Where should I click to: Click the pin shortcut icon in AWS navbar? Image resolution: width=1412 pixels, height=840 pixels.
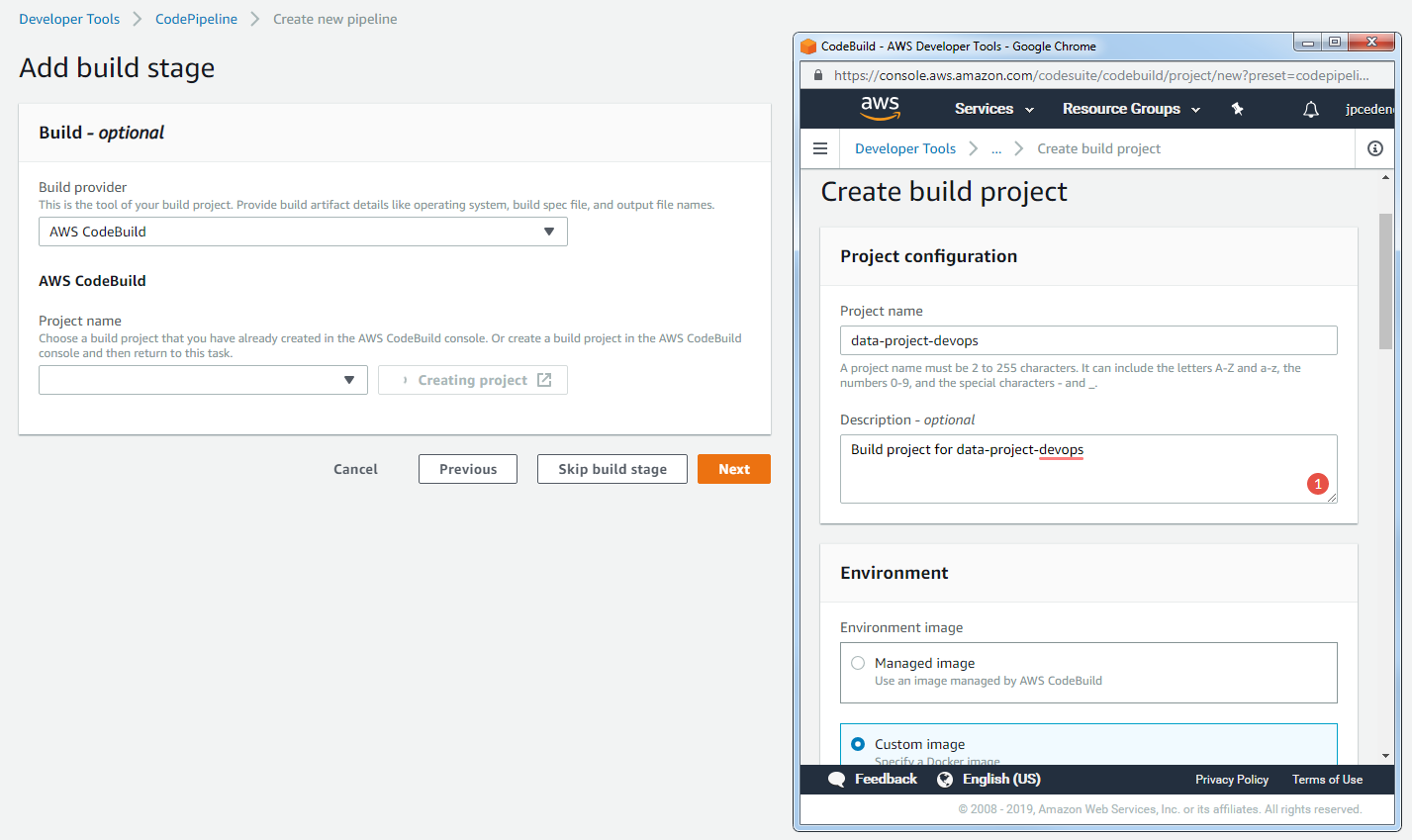pyautogui.click(x=1237, y=109)
